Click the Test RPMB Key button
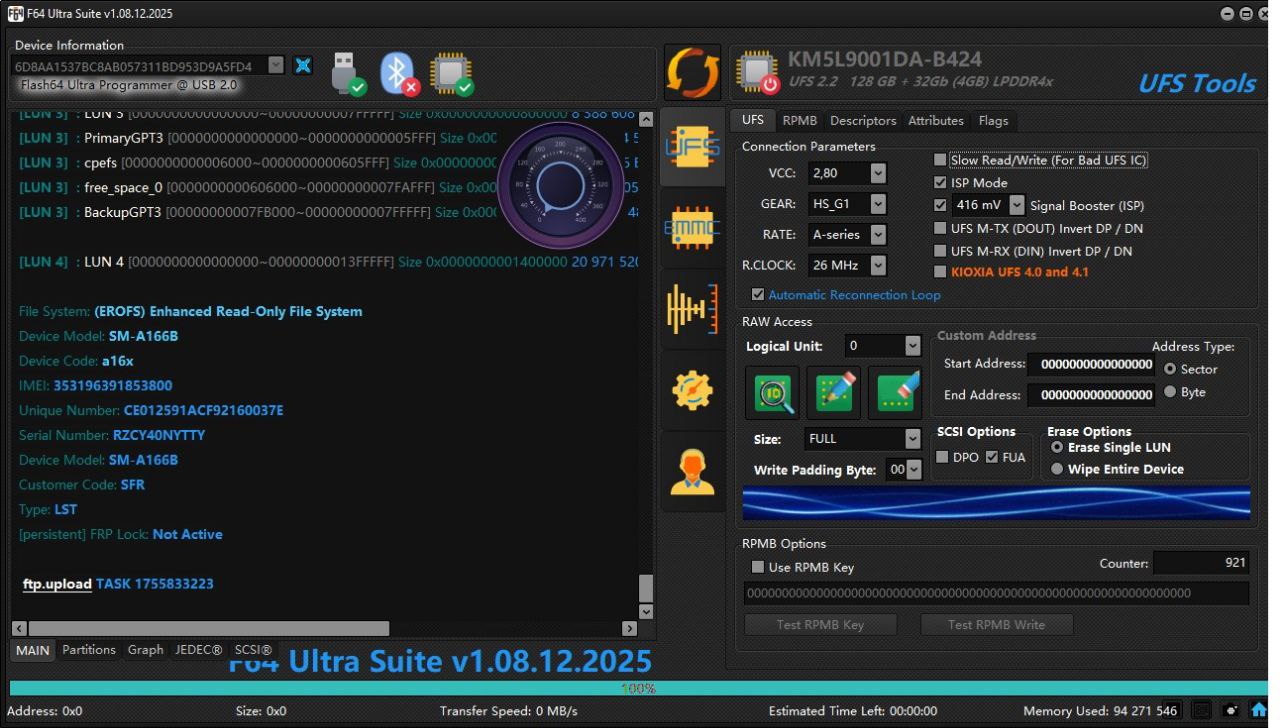The height and width of the screenshot is (728, 1280). [820, 625]
